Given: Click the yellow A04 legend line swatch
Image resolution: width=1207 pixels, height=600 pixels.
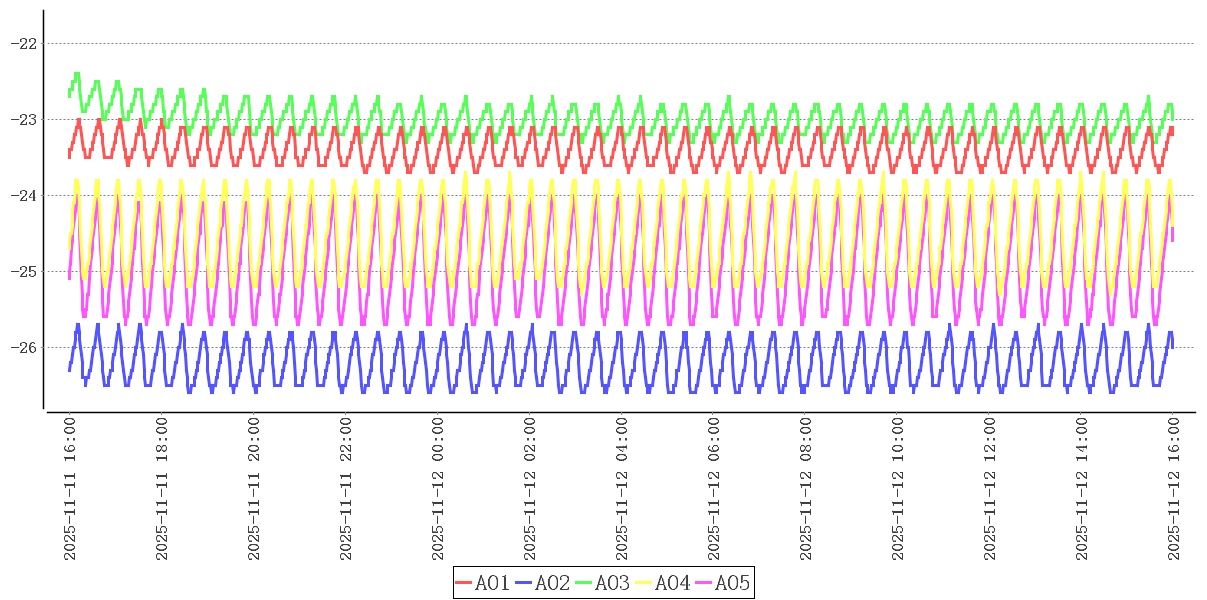Looking at the screenshot, I should click(644, 583).
